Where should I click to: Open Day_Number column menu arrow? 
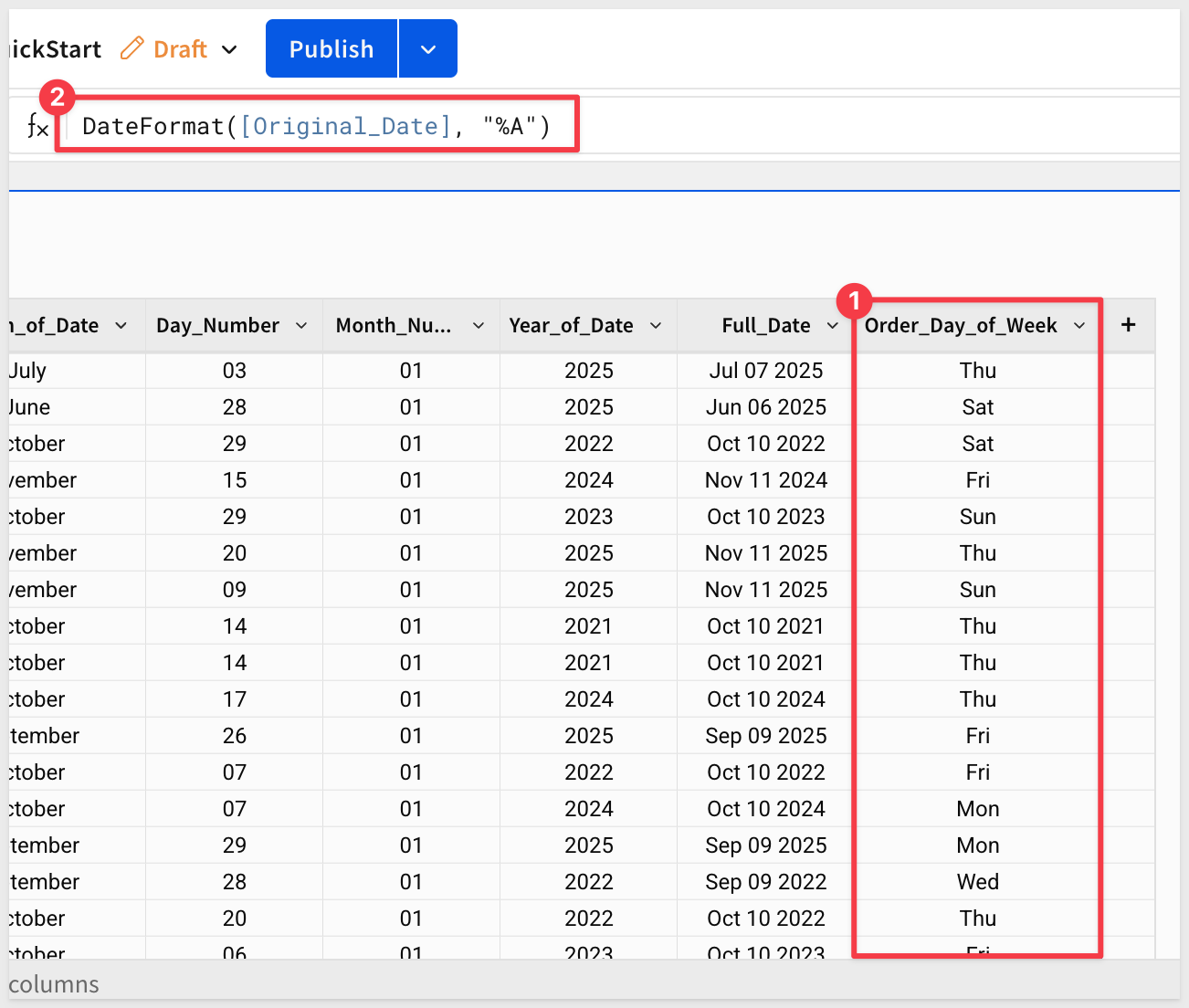(x=301, y=326)
